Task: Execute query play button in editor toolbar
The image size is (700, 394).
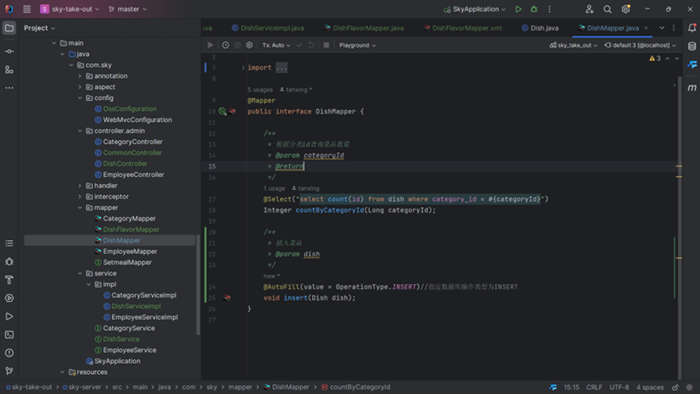Action: (x=210, y=45)
